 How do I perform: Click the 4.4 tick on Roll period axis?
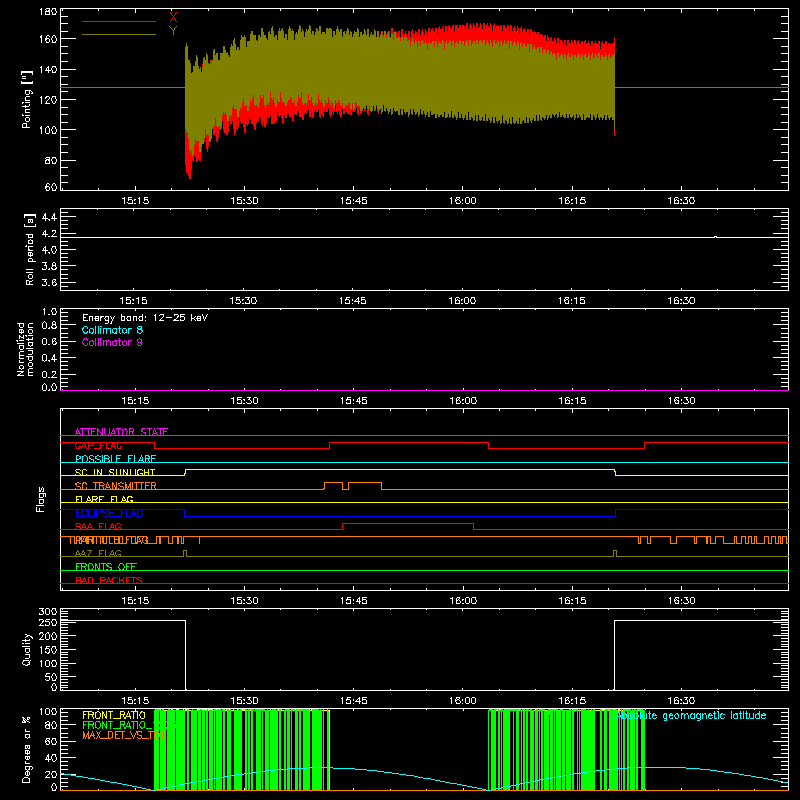point(49,217)
